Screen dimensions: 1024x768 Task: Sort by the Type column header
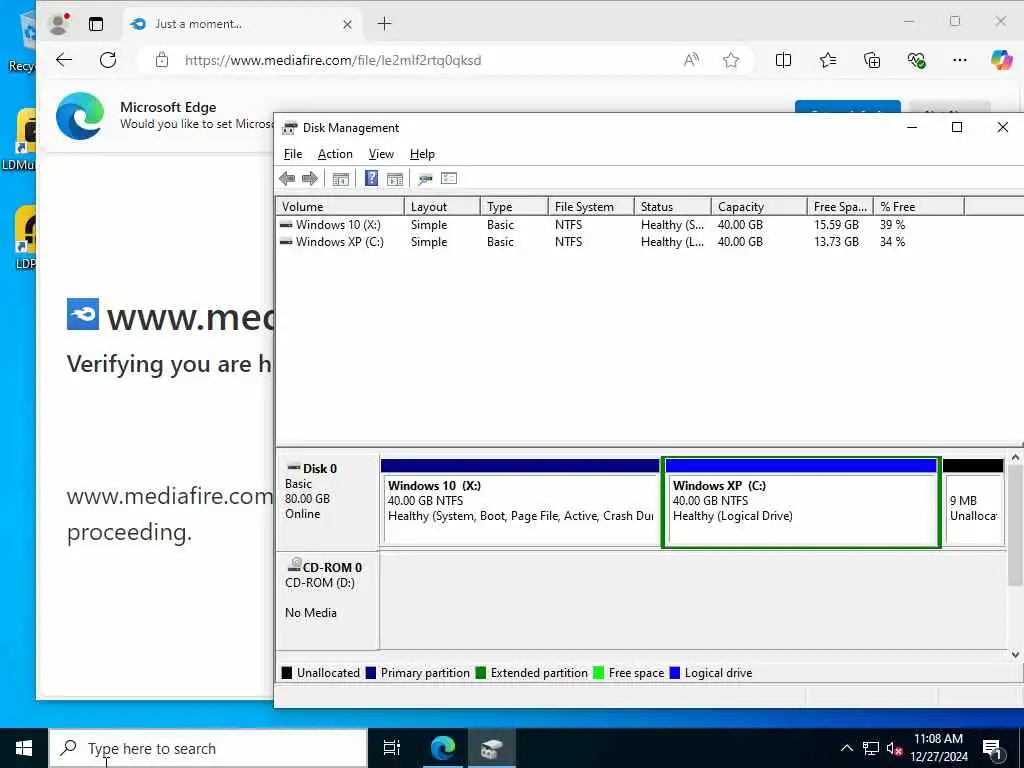point(514,206)
